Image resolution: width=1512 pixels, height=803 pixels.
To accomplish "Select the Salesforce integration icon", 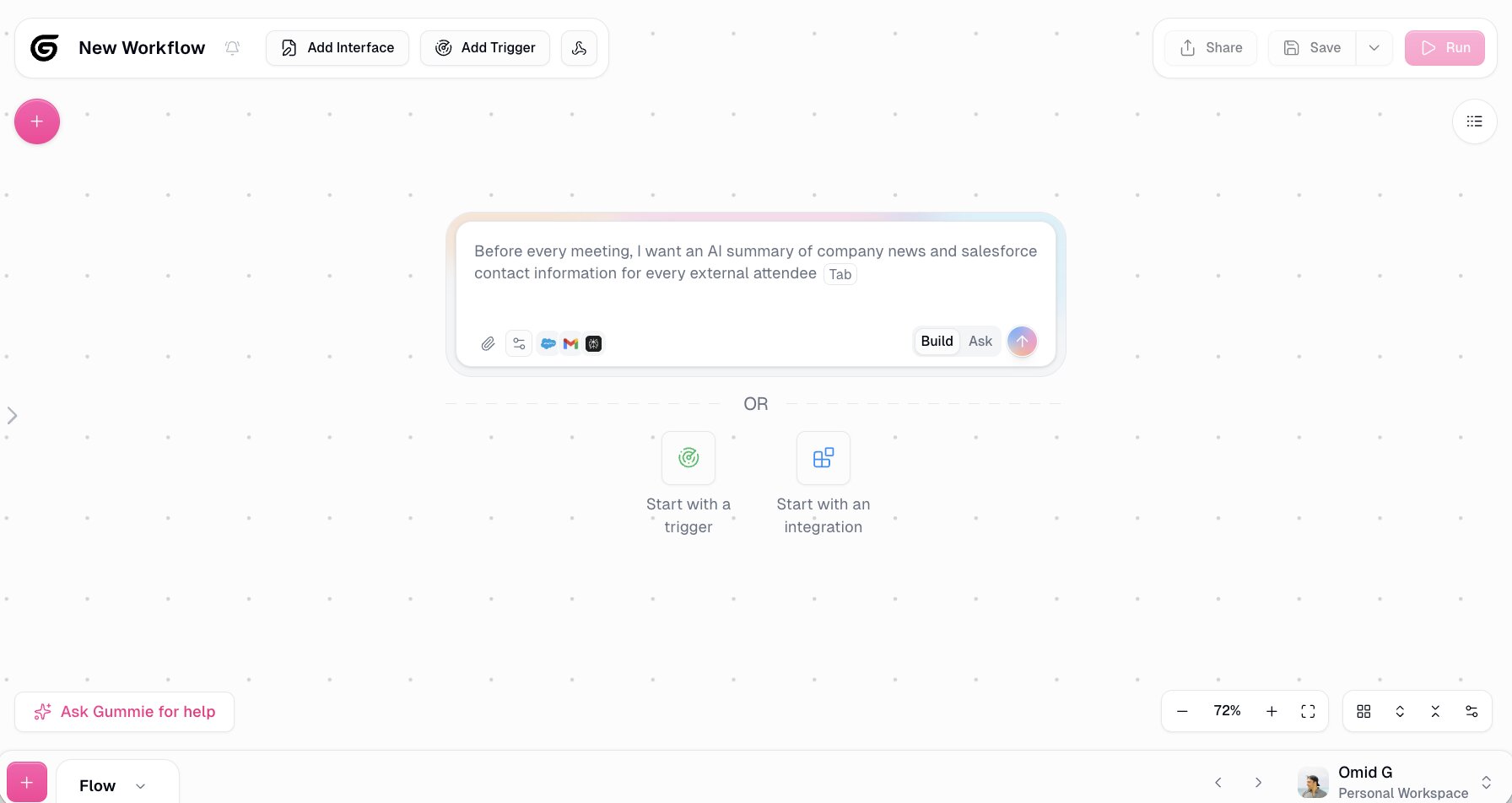I will pos(548,343).
